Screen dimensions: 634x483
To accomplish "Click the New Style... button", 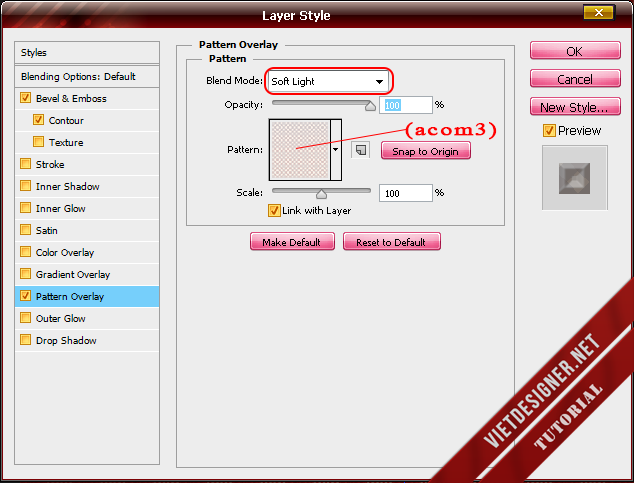I will pyautogui.click(x=575, y=107).
